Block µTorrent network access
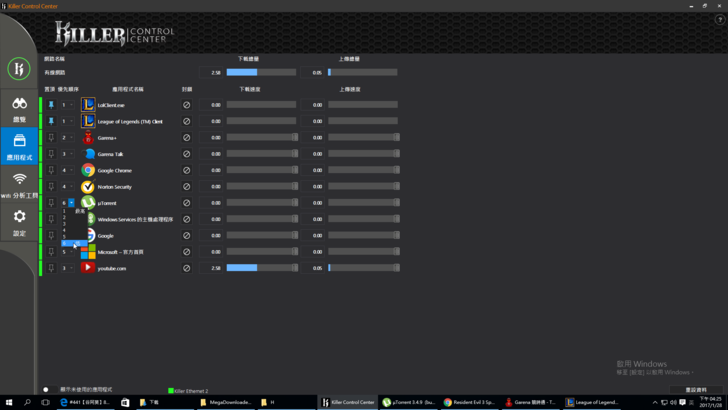 click(x=187, y=203)
